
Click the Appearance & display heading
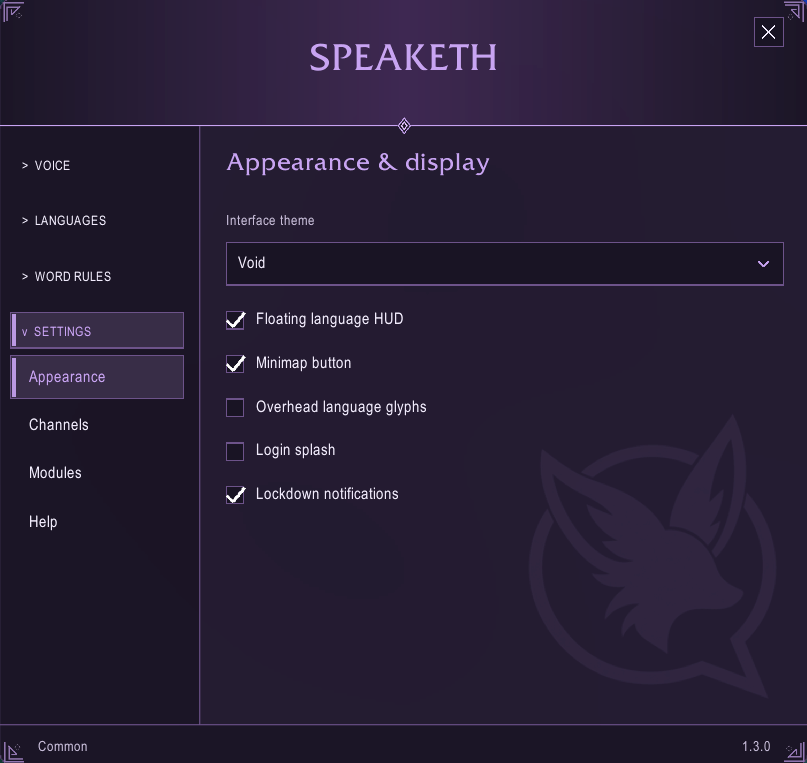point(358,163)
